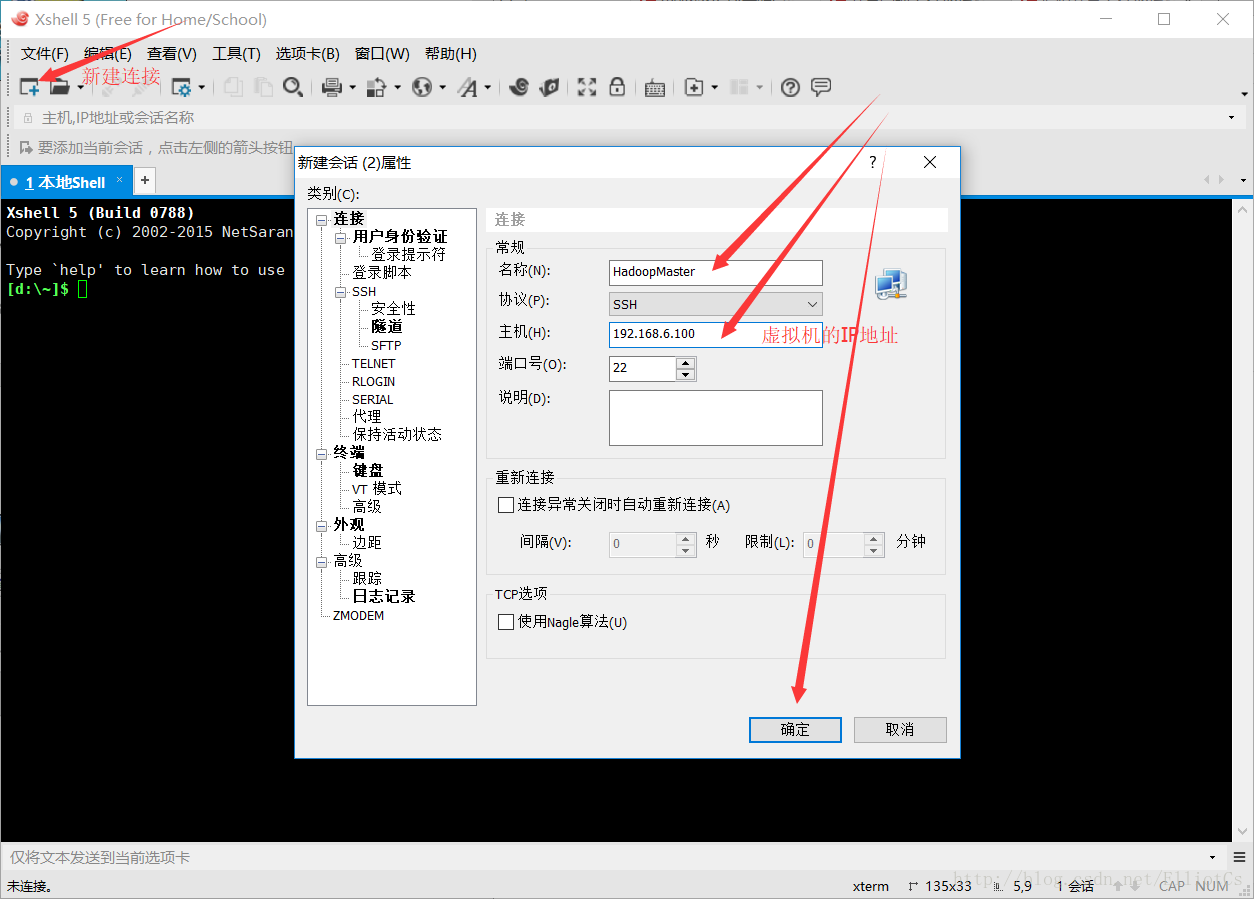Click the Paste toolbar icon
Screen dimensions: 1254x899
(263, 87)
